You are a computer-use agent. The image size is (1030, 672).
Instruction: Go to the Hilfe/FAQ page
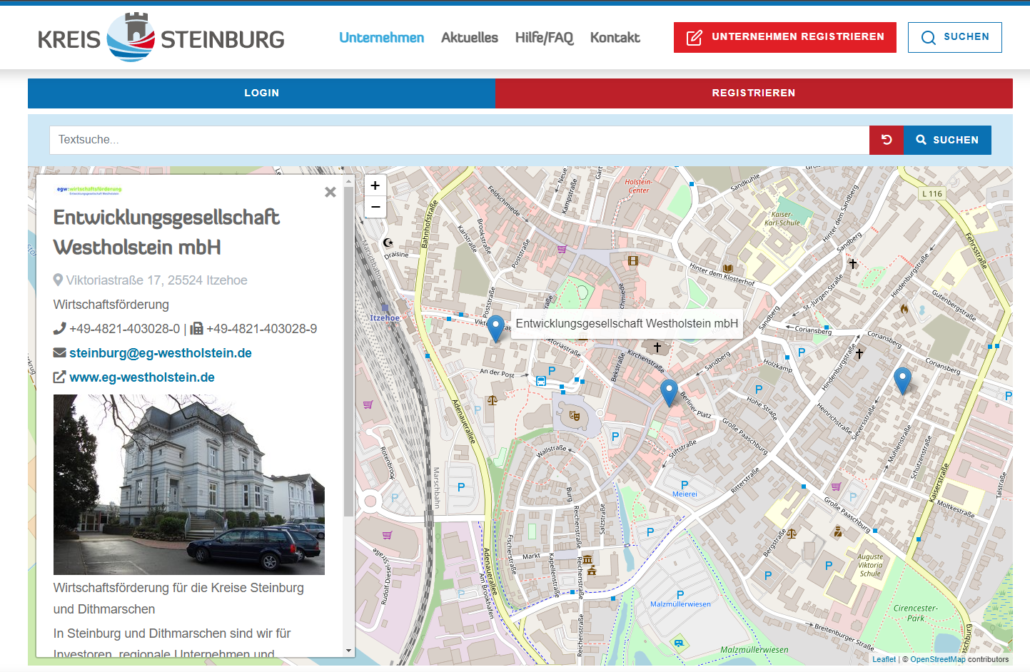544,38
